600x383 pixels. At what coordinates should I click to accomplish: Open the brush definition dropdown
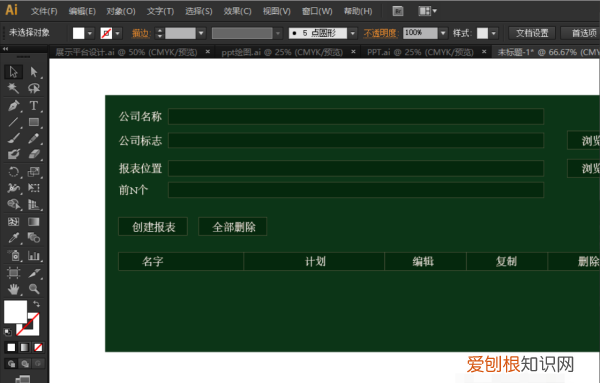[x=353, y=33]
